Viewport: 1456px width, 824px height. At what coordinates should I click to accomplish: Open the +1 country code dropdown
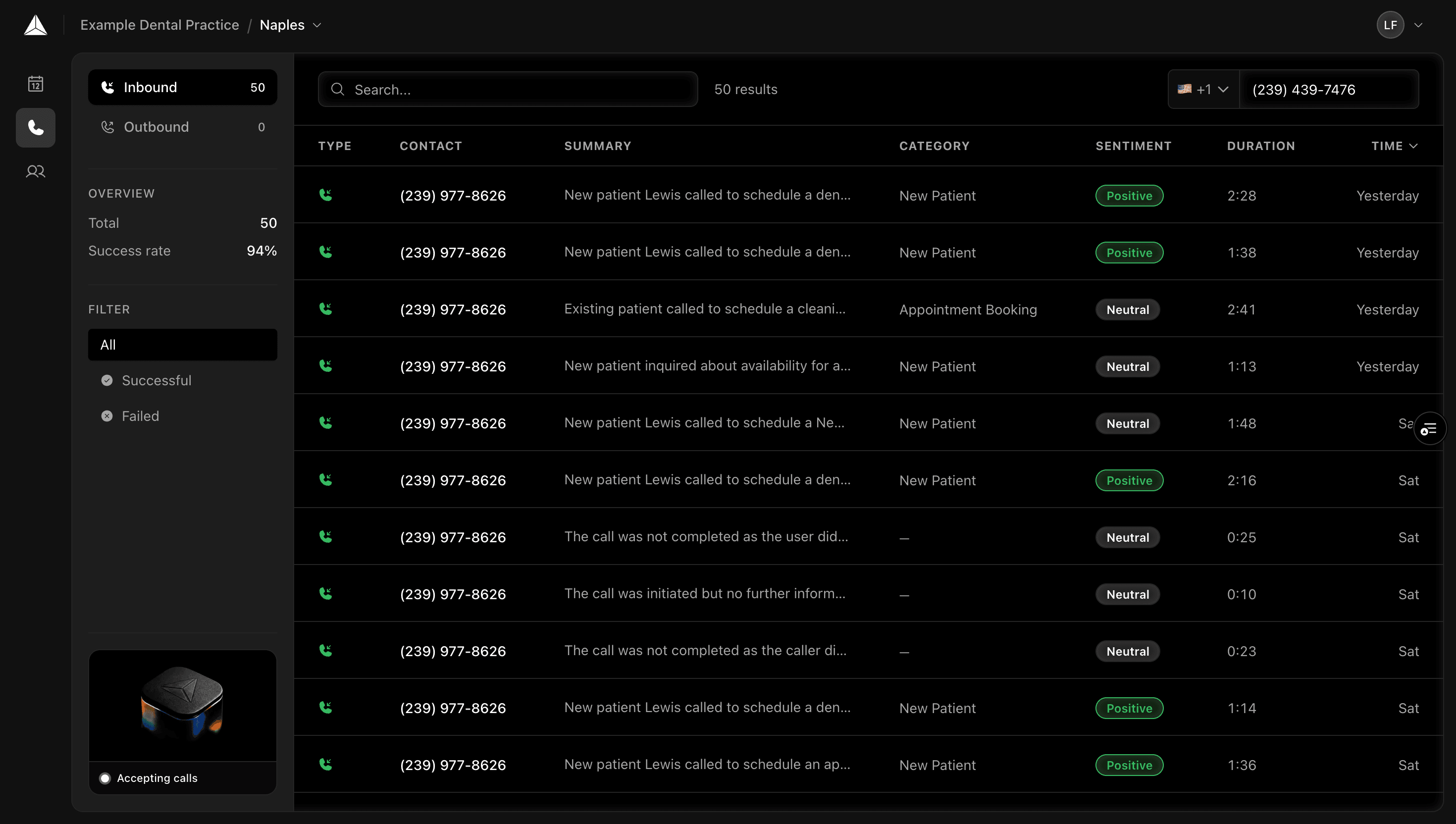1223,89
